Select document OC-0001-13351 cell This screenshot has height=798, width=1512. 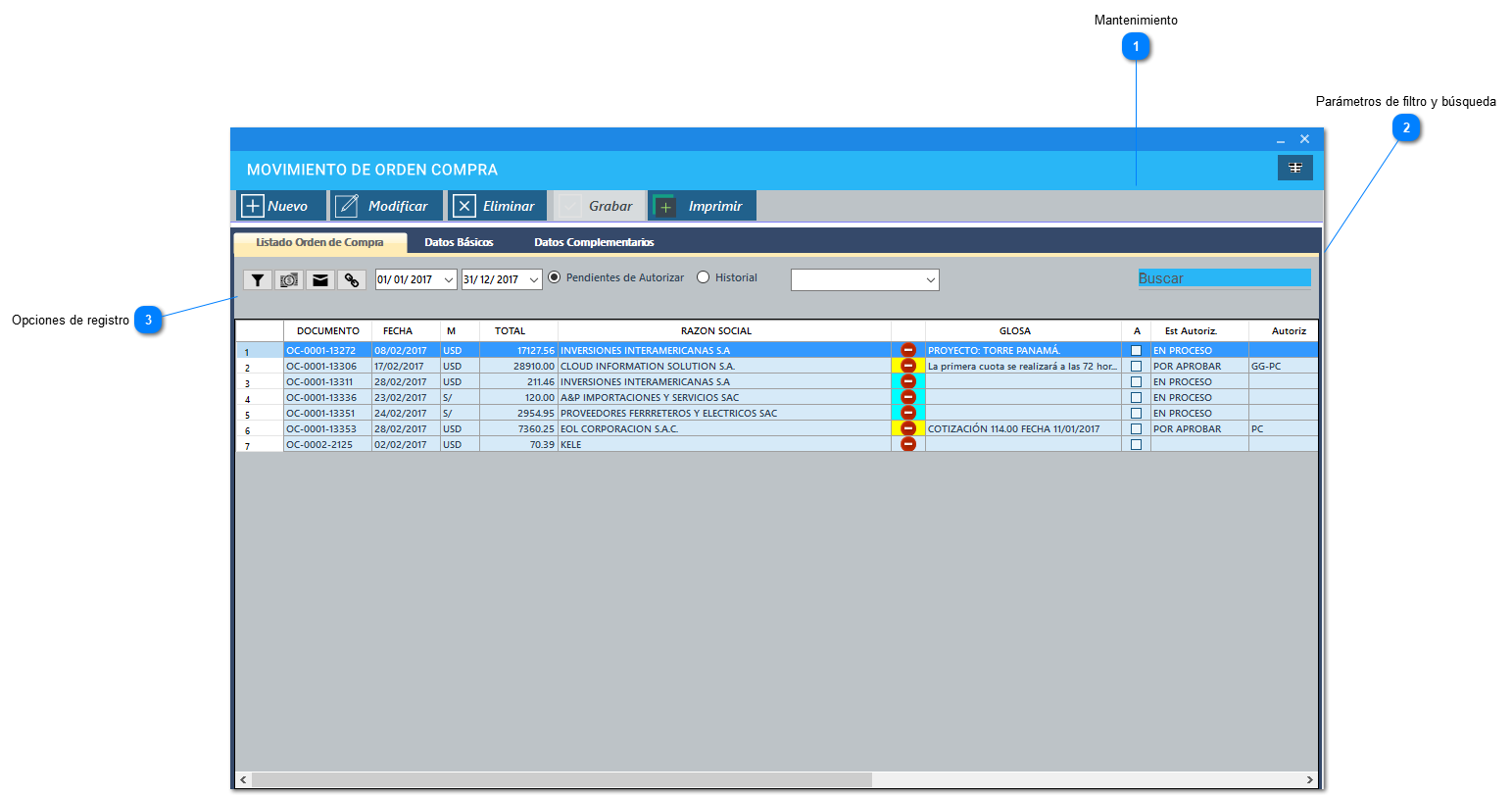tap(328, 413)
